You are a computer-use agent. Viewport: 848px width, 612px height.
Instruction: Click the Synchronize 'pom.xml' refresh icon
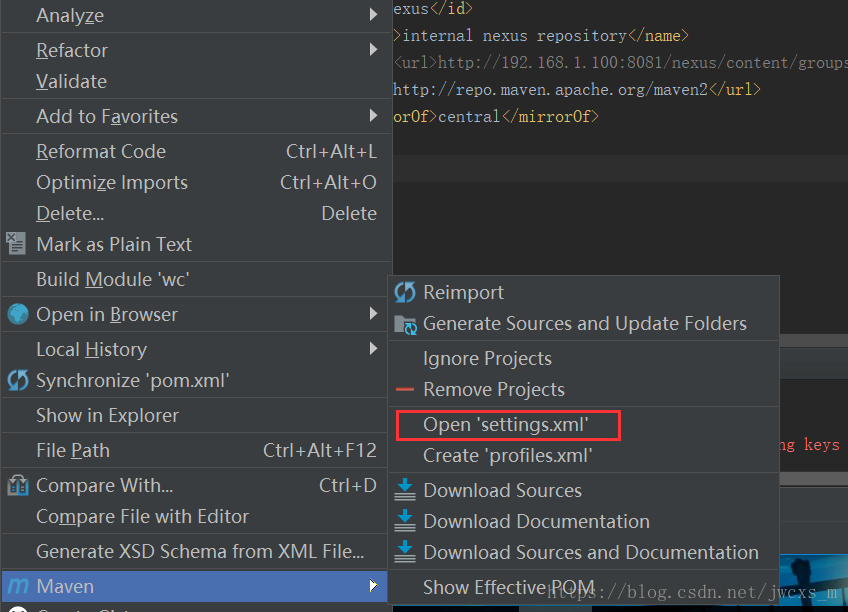(x=18, y=381)
